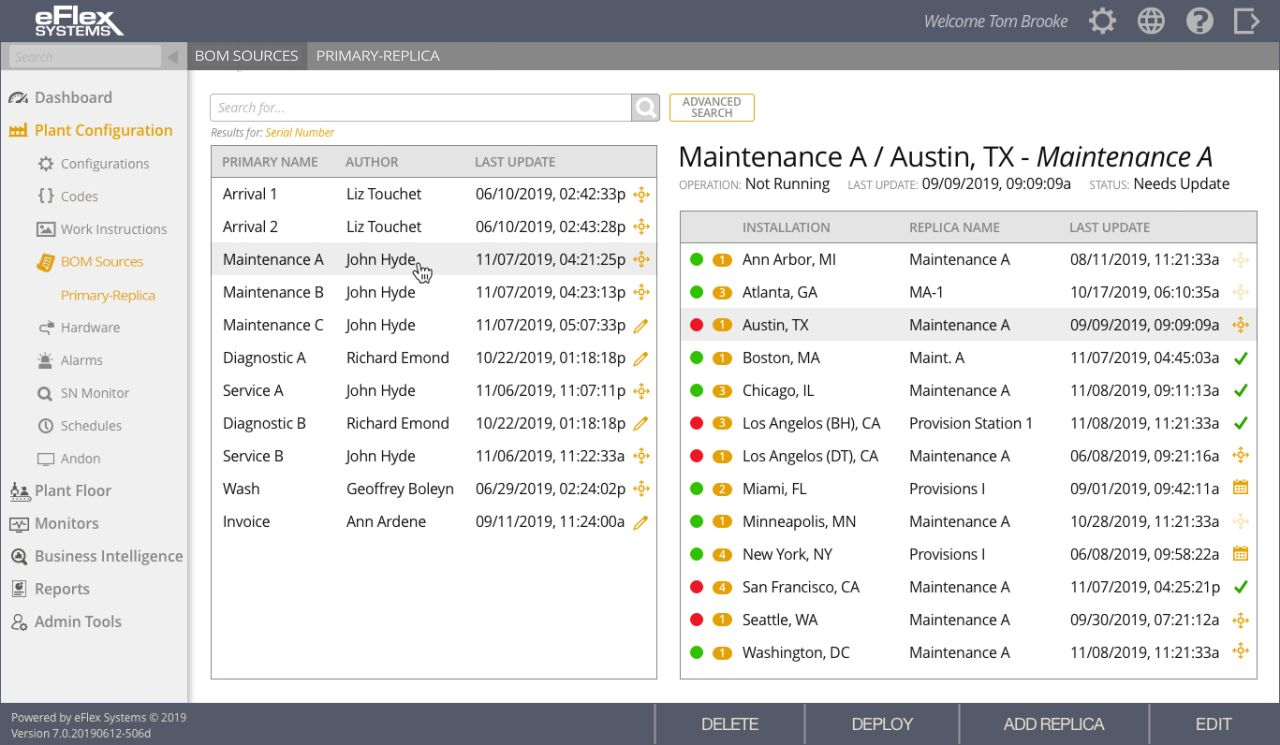Image resolution: width=1280 pixels, height=745 pixels.
Task: Click the DEPLOY button in footer
Action: [x=882, y=724]
